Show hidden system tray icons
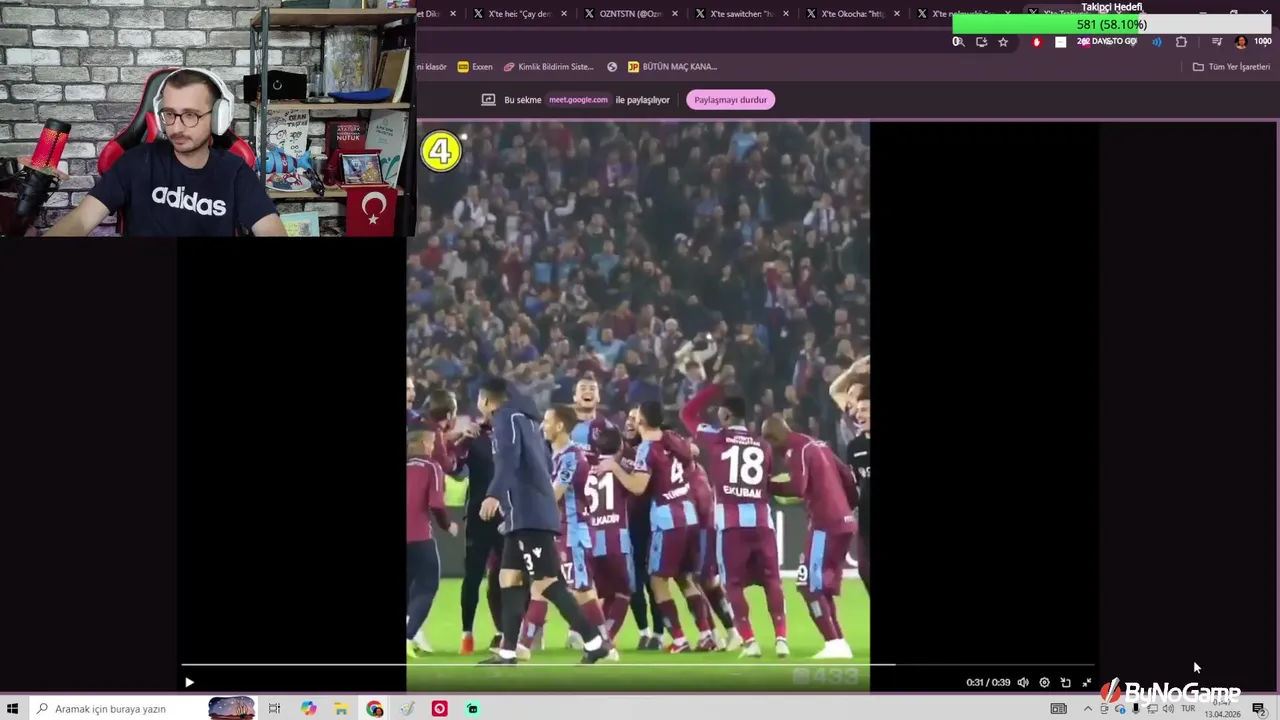 click(x=1088, y=709)
